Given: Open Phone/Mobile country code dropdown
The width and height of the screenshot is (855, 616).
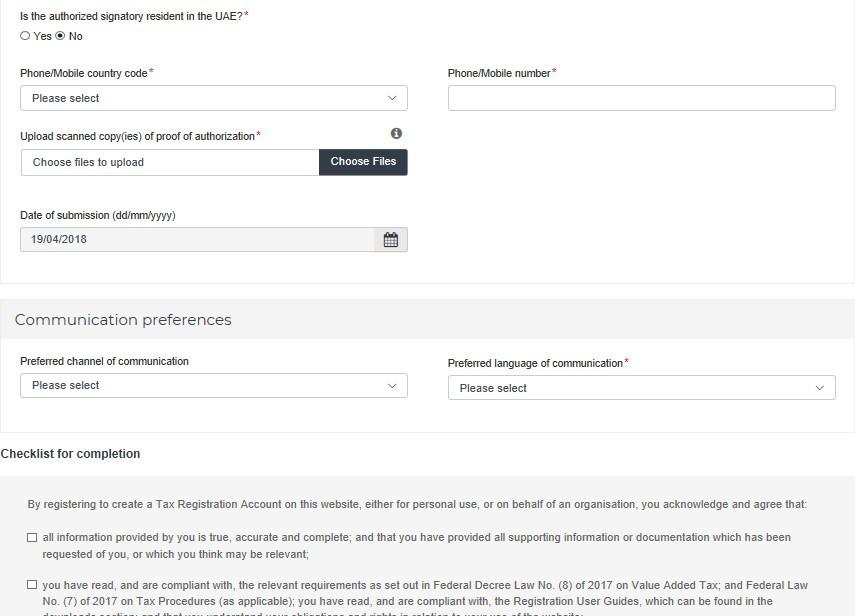Looking at the screenshot, I should point(214,98).
